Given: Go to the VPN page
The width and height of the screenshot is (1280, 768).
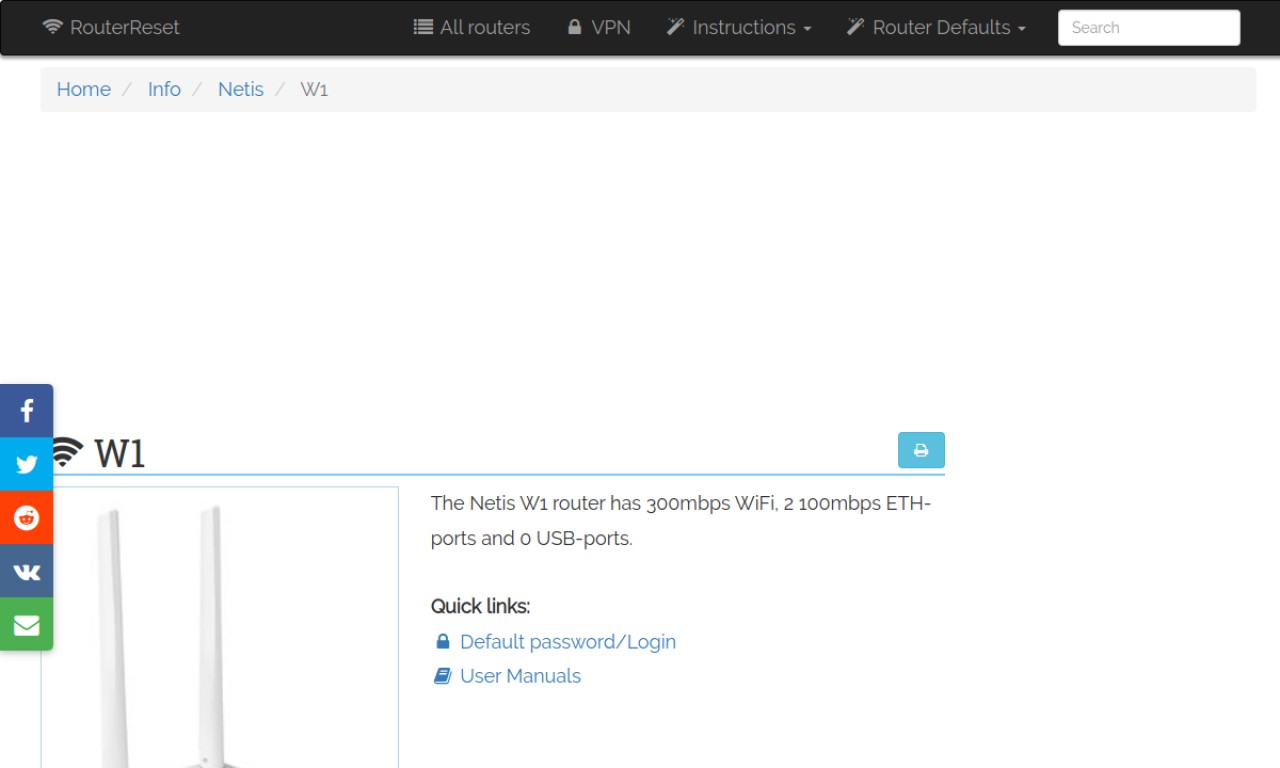Looking at the screenshot, I should (599, 27).
